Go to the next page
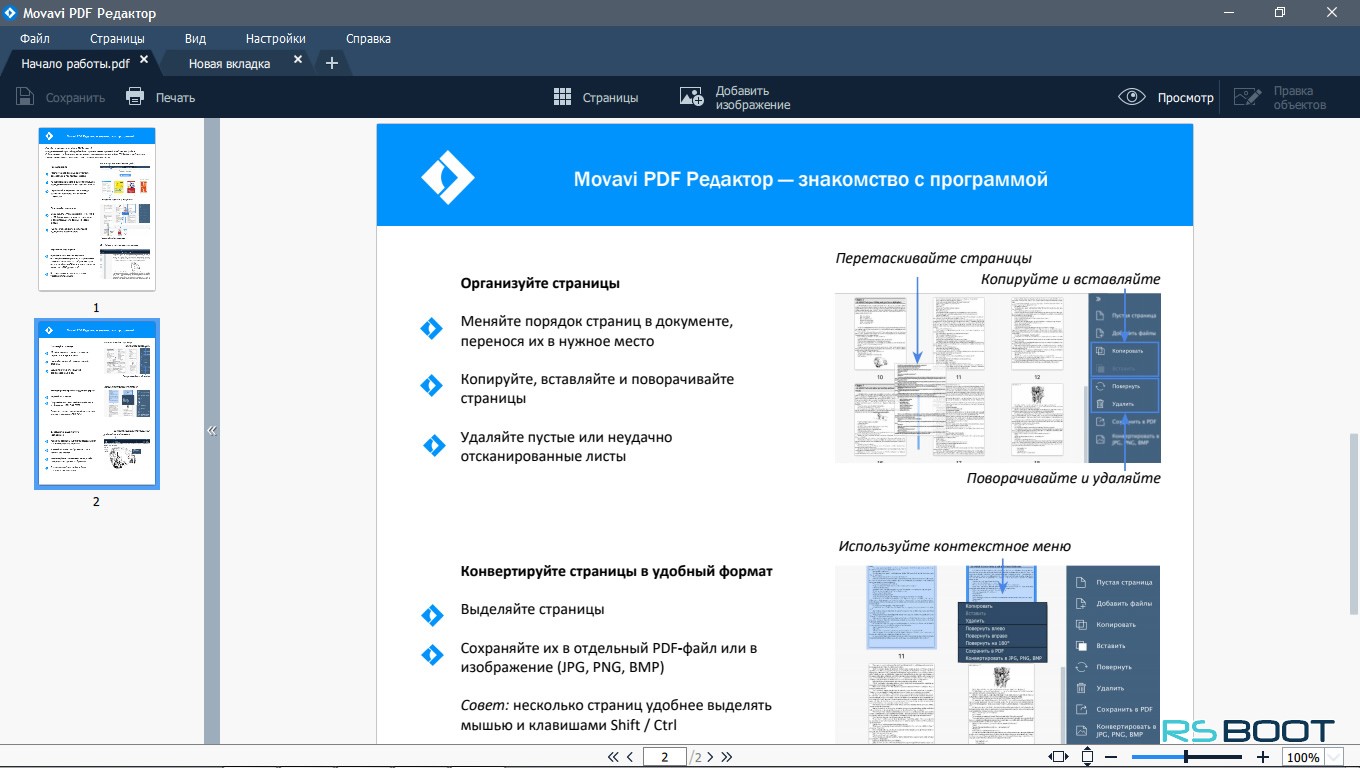The height and width of the screenshot is (768, 1360). [x=710, y=757]
